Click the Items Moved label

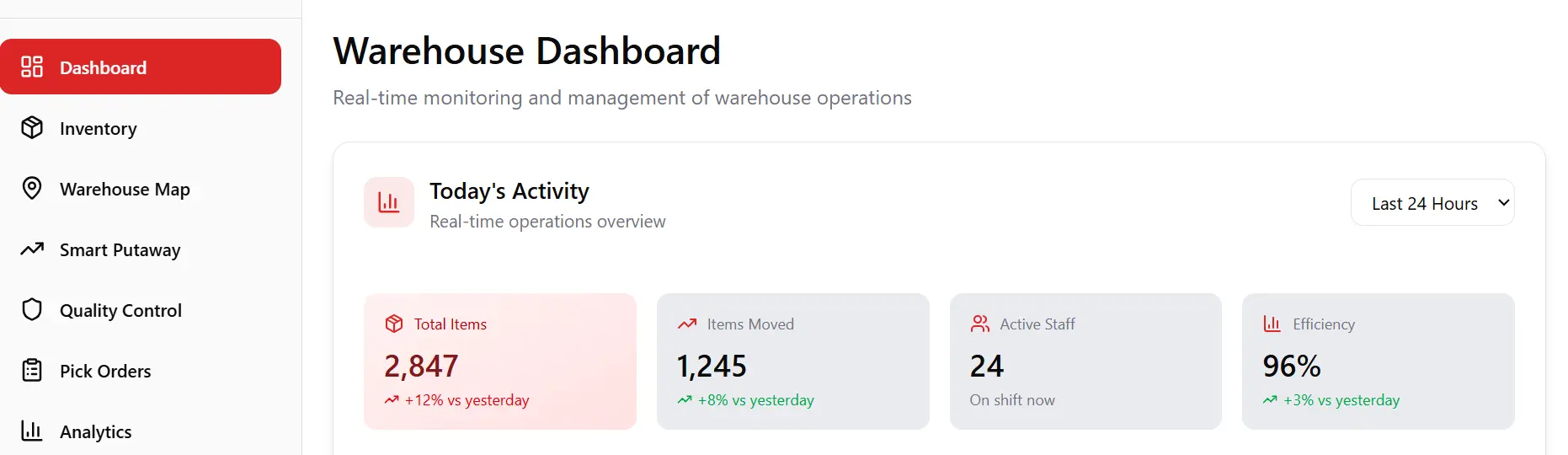coord(750,324)
